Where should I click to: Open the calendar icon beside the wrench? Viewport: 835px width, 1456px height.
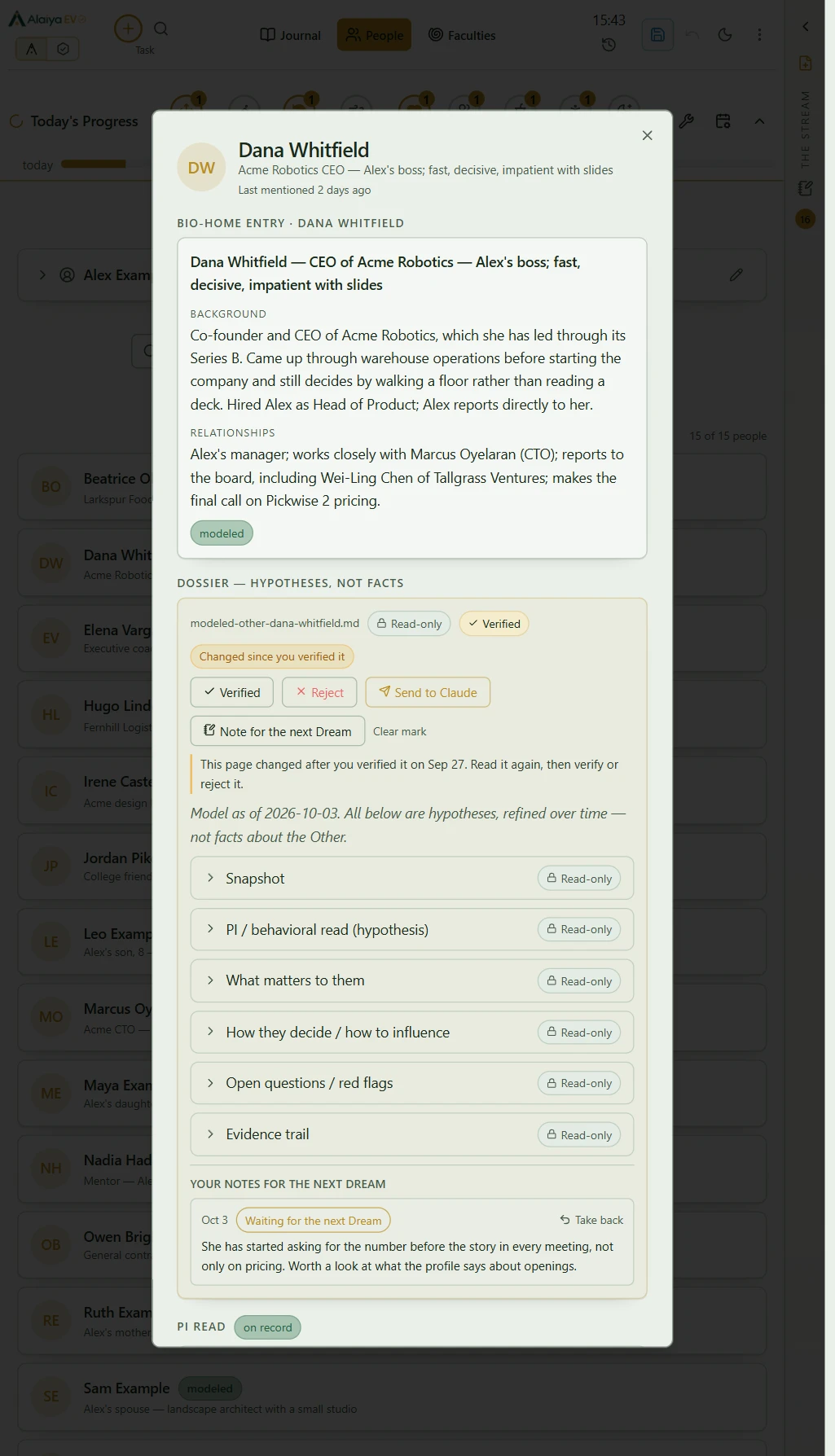[x=723, y=121]
